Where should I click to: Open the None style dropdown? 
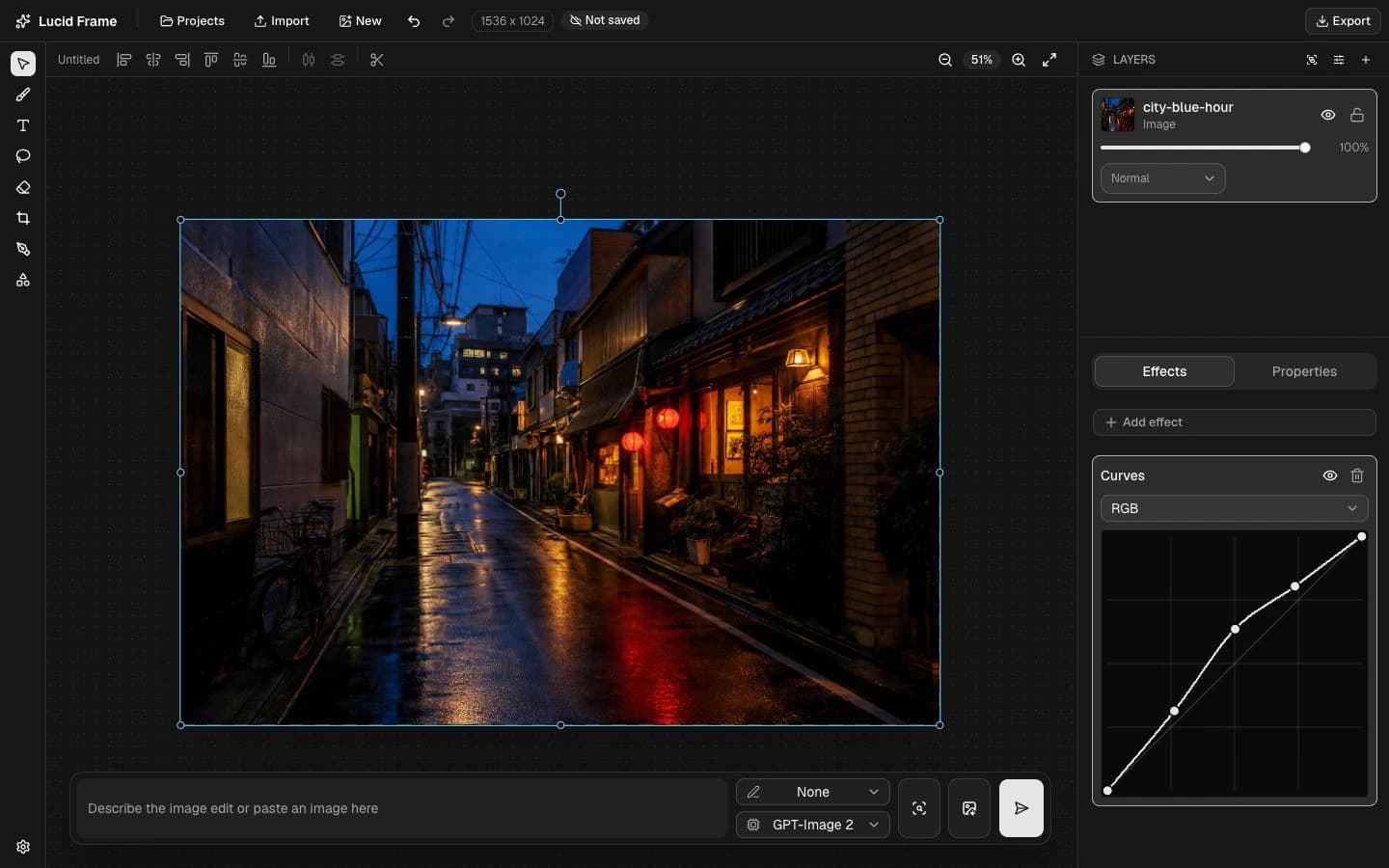pos(813,792)
